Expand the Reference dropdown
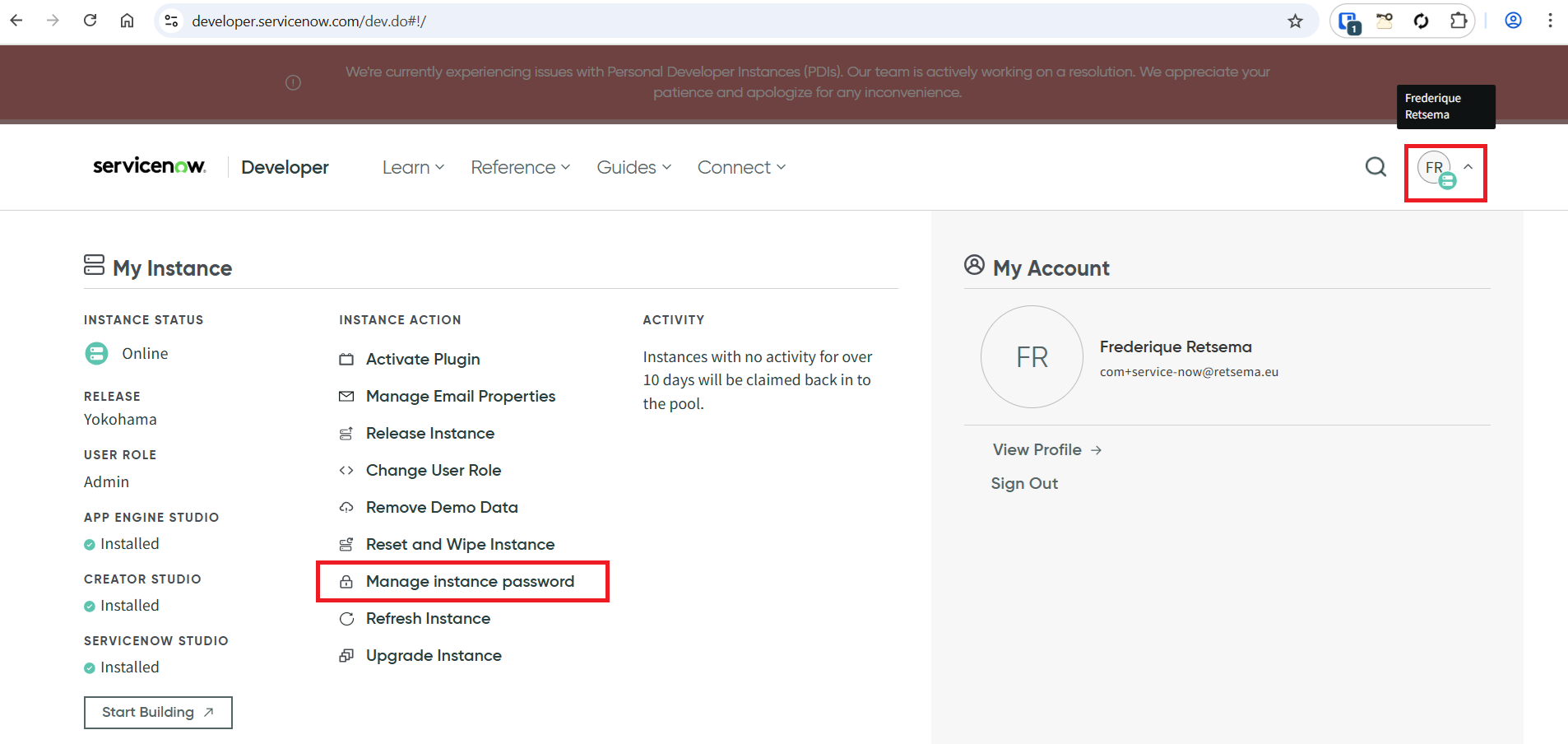 click(520, 167)
